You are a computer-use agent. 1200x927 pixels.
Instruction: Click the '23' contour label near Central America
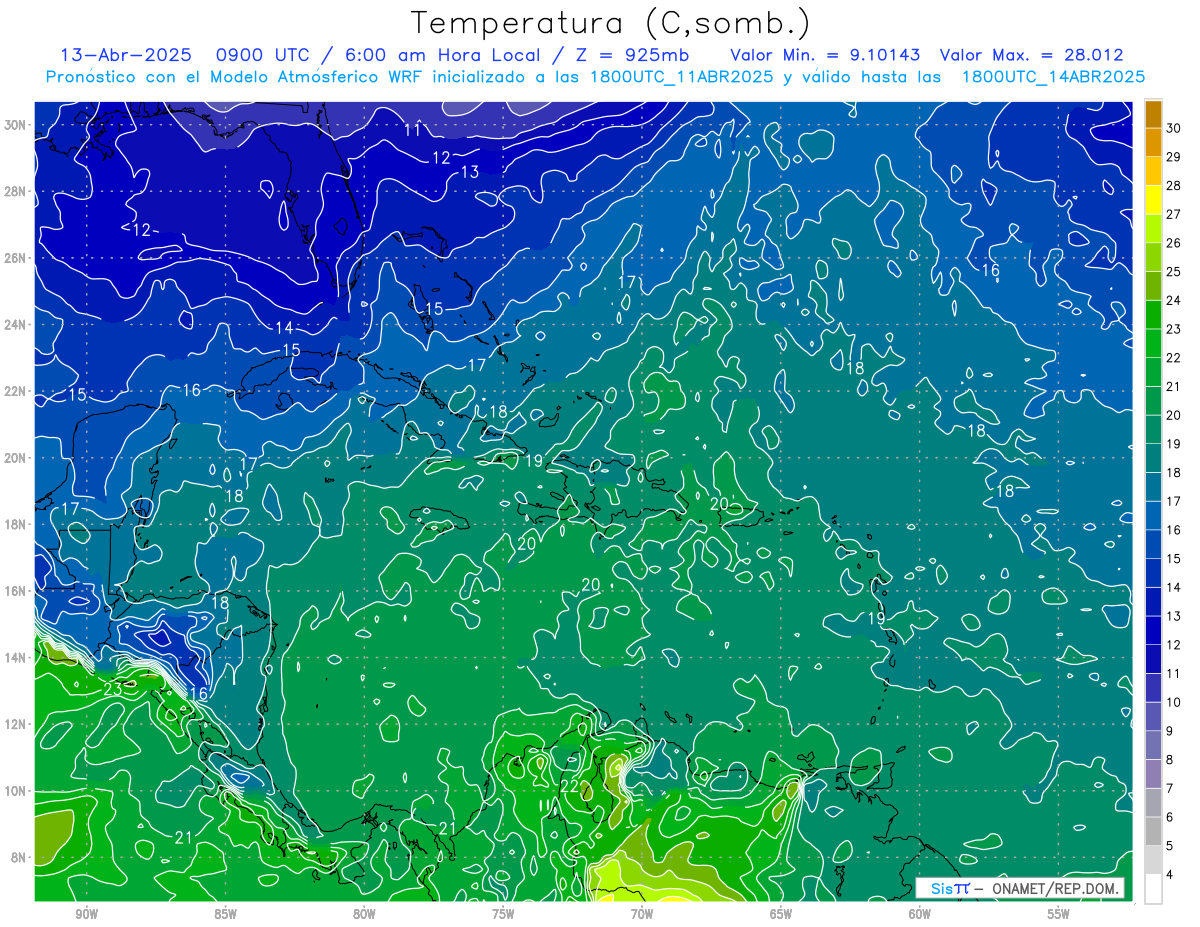click(x=113, y=689)
